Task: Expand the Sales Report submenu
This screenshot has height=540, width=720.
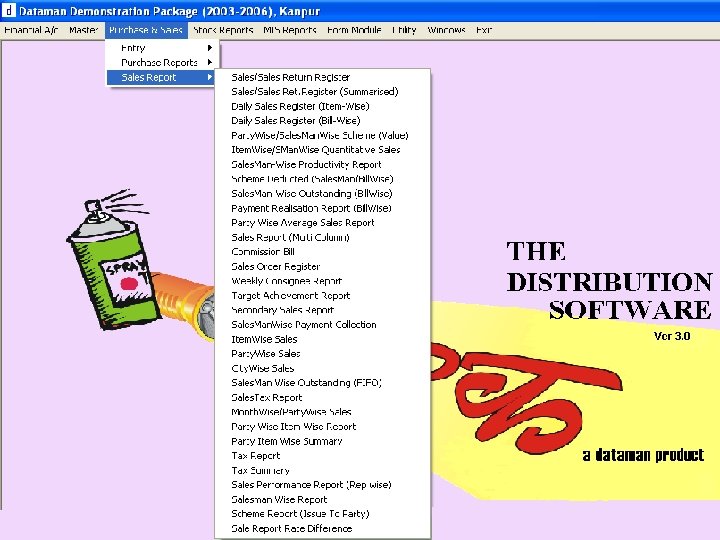Action: [161, 77]
